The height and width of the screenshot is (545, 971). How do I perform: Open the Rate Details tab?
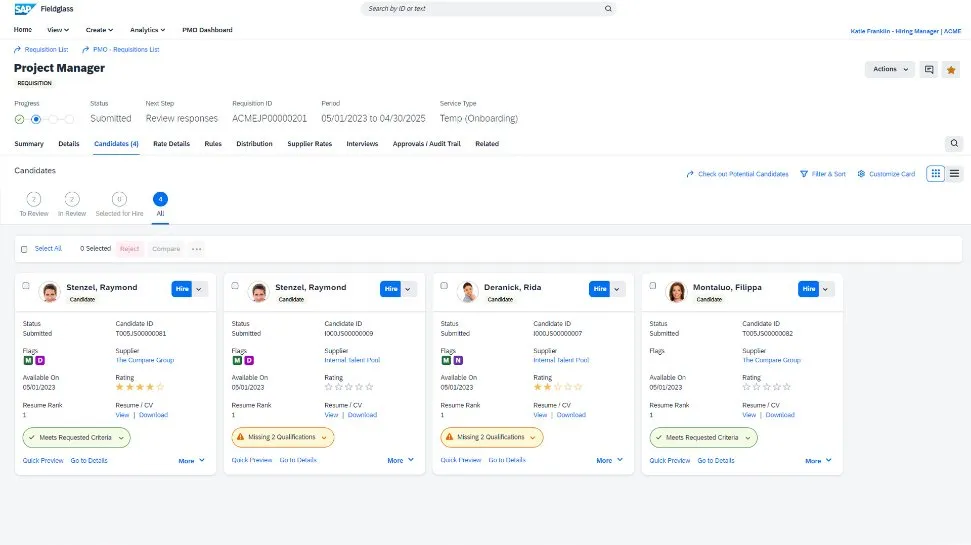click(x=171, y=144)
